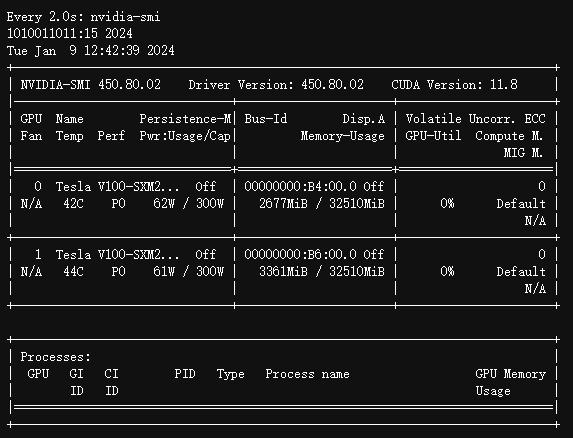Click GPU 1 name 'Tesla V100-SXM2...'
Viewport: 573px width, 438px height.
118,255
